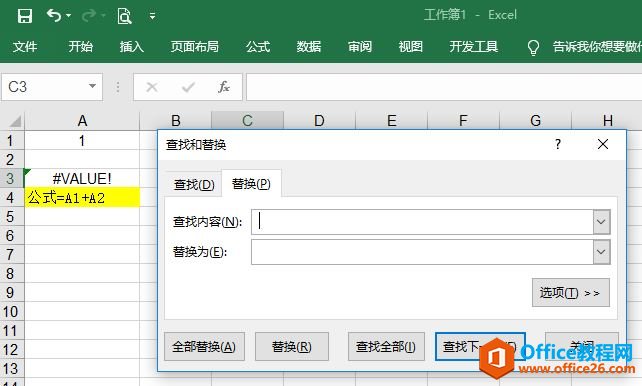This screenshot has height=386, width=642.
Task: Switch to the 数据 ribbon tab
Action: (309, 47)
